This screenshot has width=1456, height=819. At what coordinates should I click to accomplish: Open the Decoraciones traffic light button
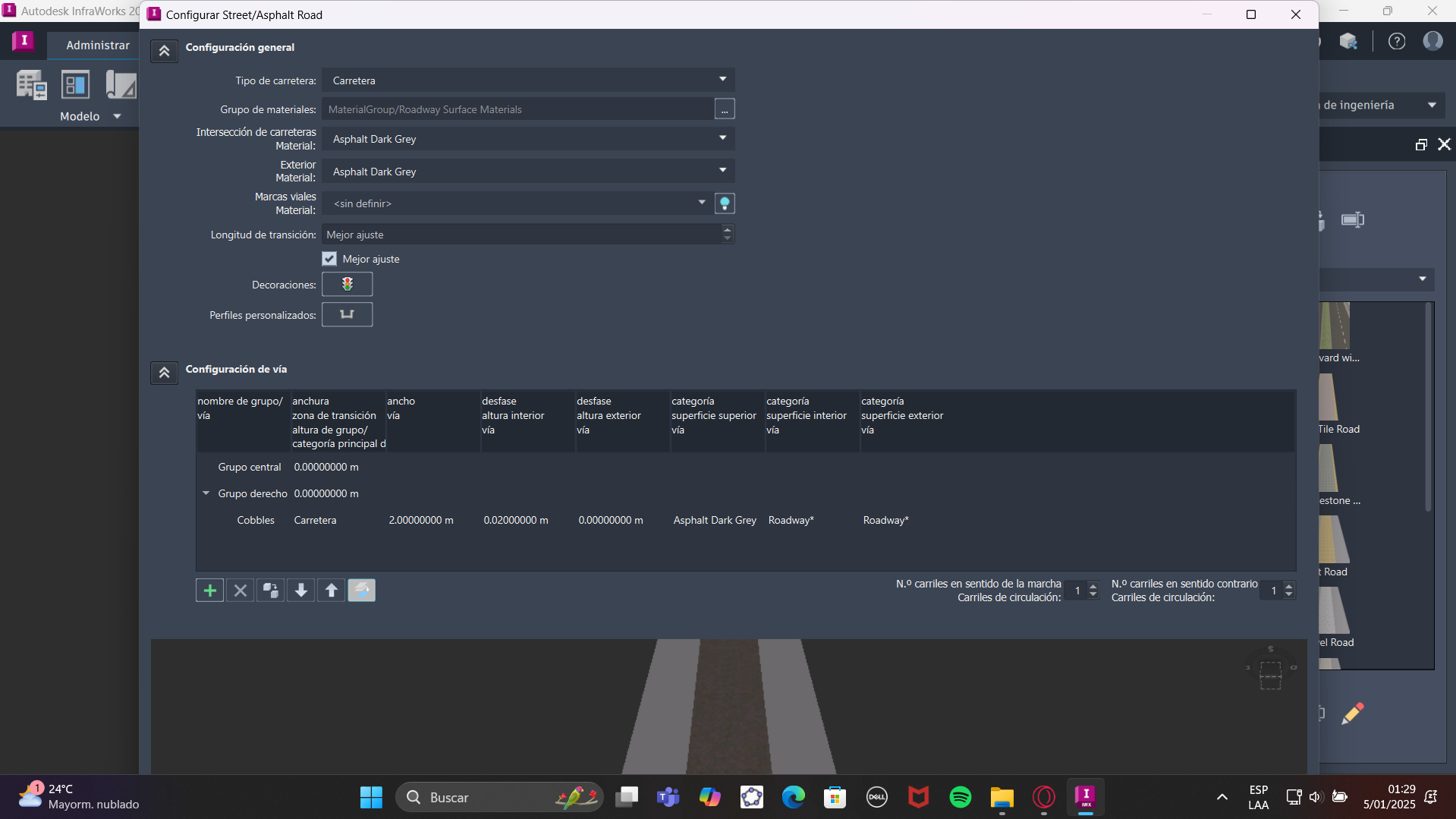[347, 284]
